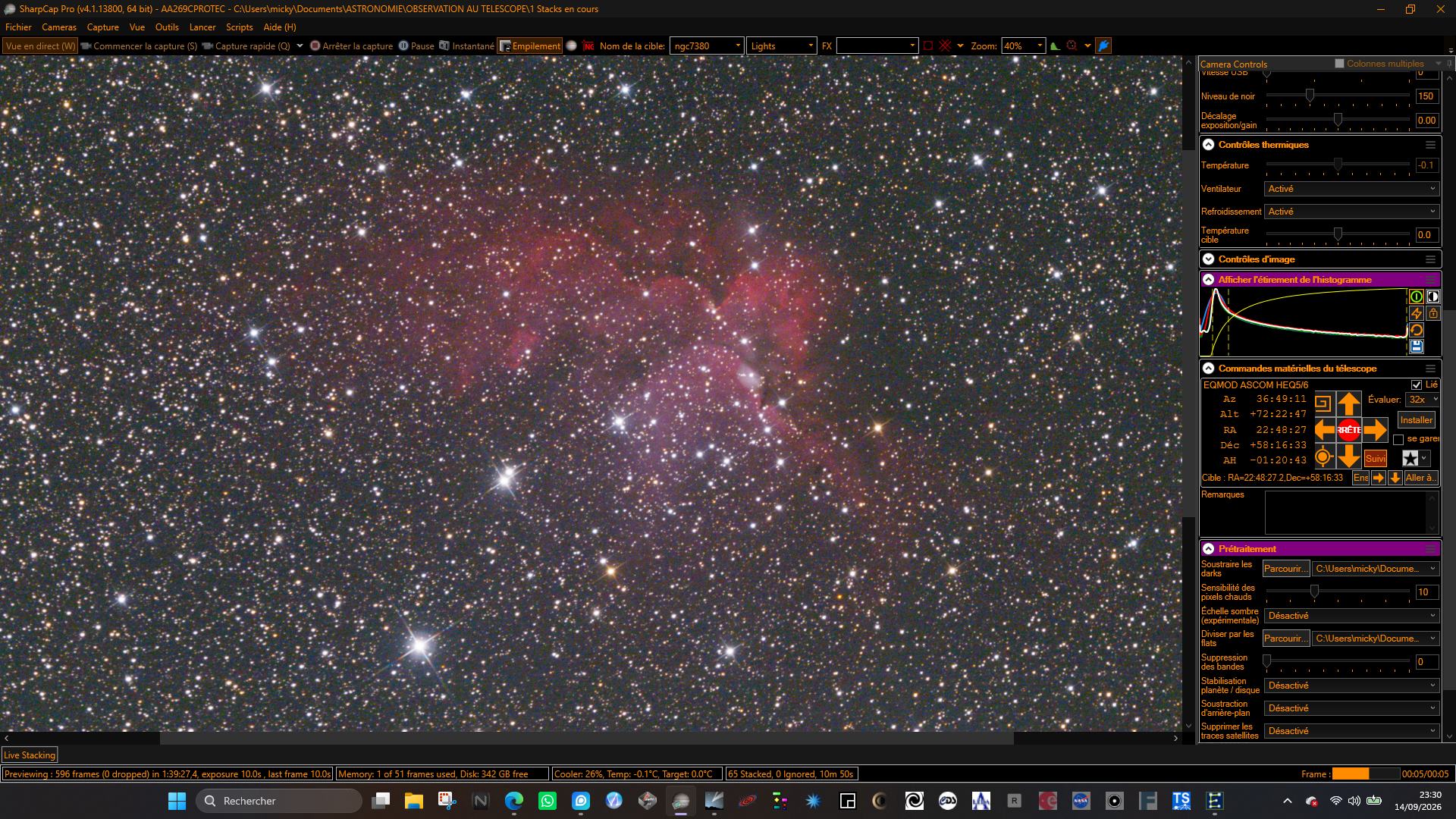The height and width of the screenshot is (819, 1456).
Task: Uncheck the Lié checkbox
Action: pyautogui.click(x=1416, y=385)
